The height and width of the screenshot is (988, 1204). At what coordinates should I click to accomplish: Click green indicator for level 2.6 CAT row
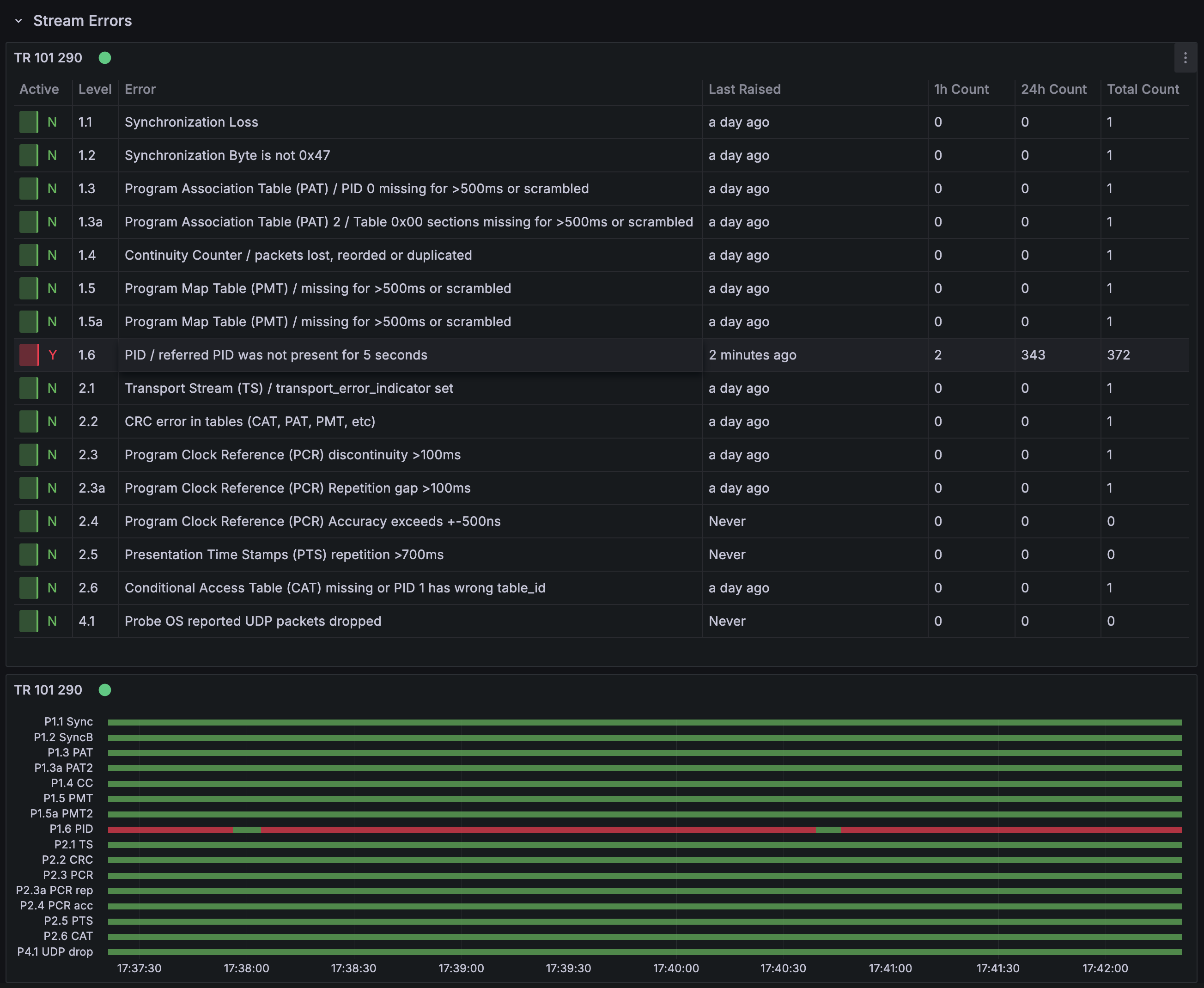coord(29,588)
